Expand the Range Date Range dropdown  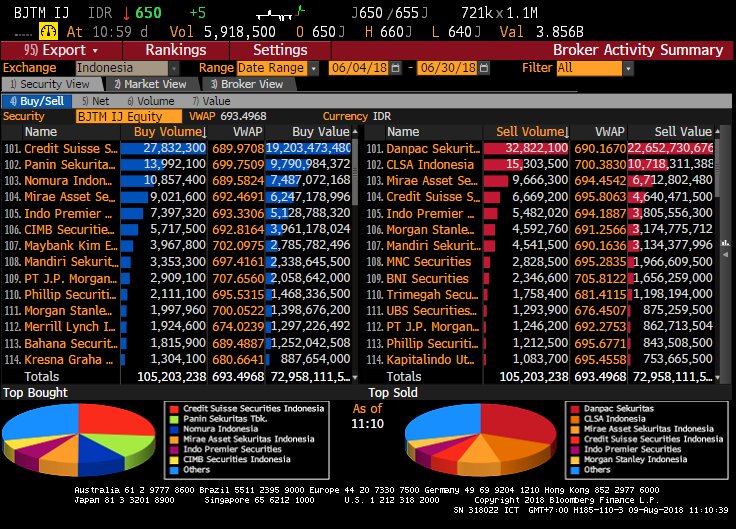click(314, 68)
